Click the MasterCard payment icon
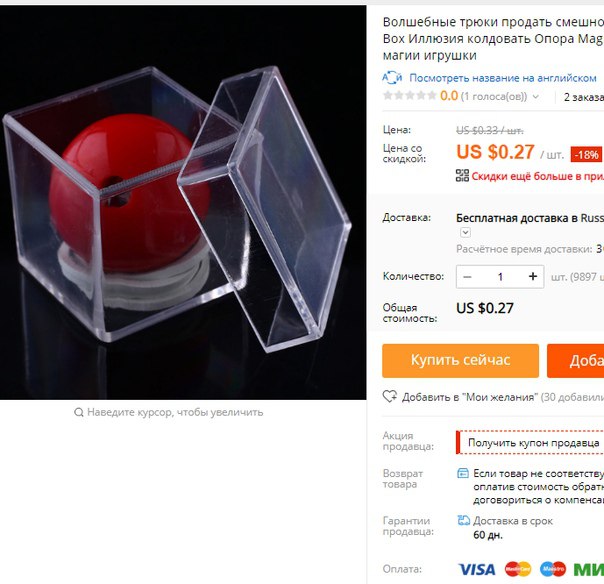This screenshot has width=604, height=584. (x=518, y=569)
